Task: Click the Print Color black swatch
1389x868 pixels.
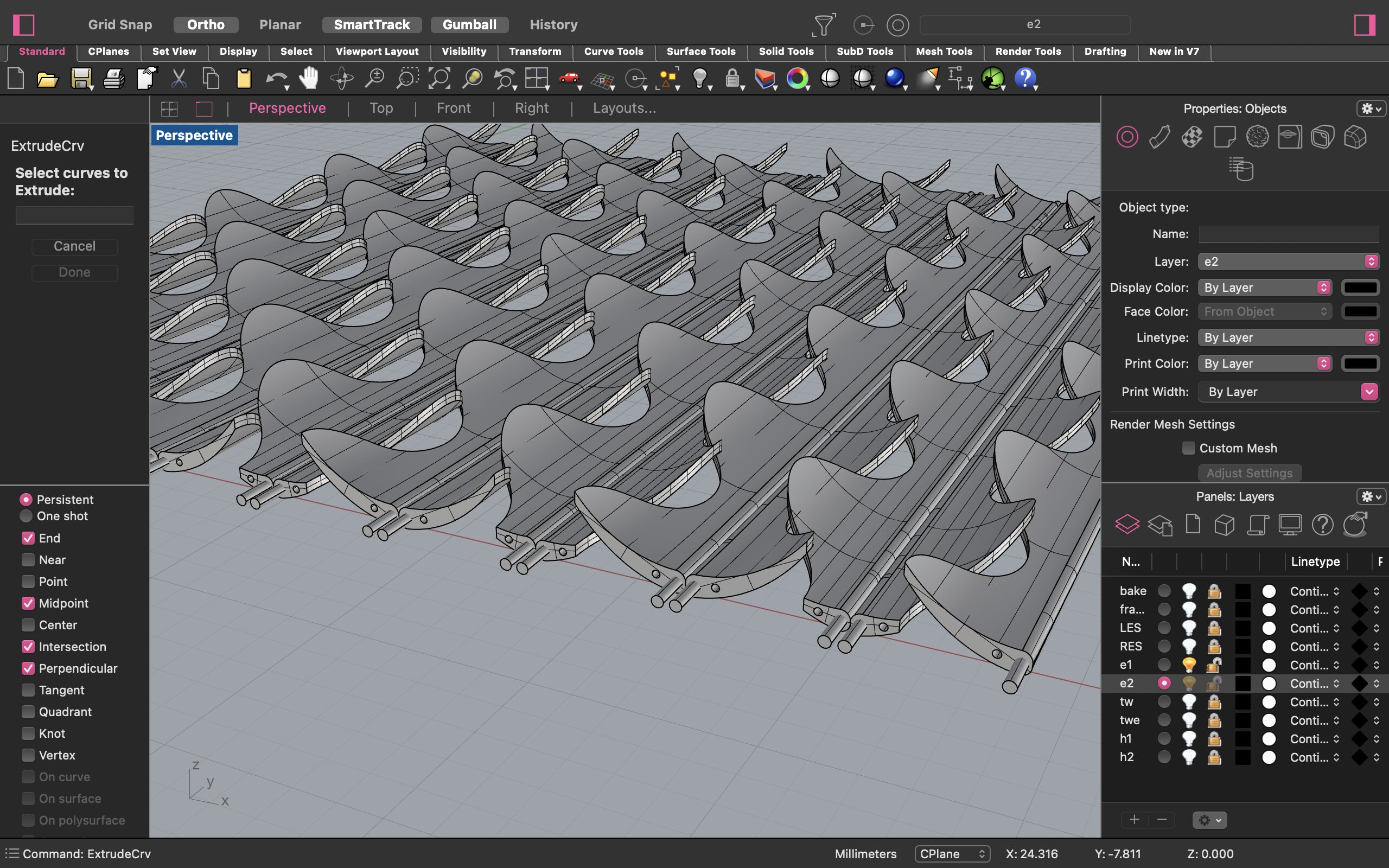Action: [1360, 363]
